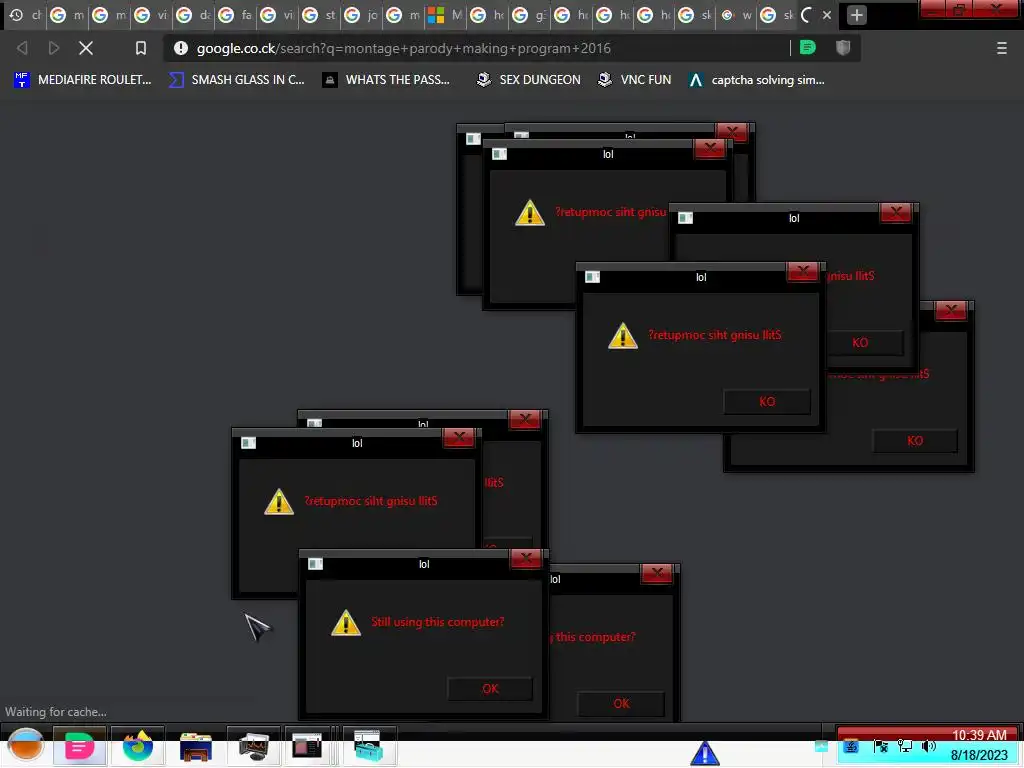Click the system menu icon of the front 'Still using this computer?' dialog
The image size is (1024, 768).
click(x=315, y=564)
